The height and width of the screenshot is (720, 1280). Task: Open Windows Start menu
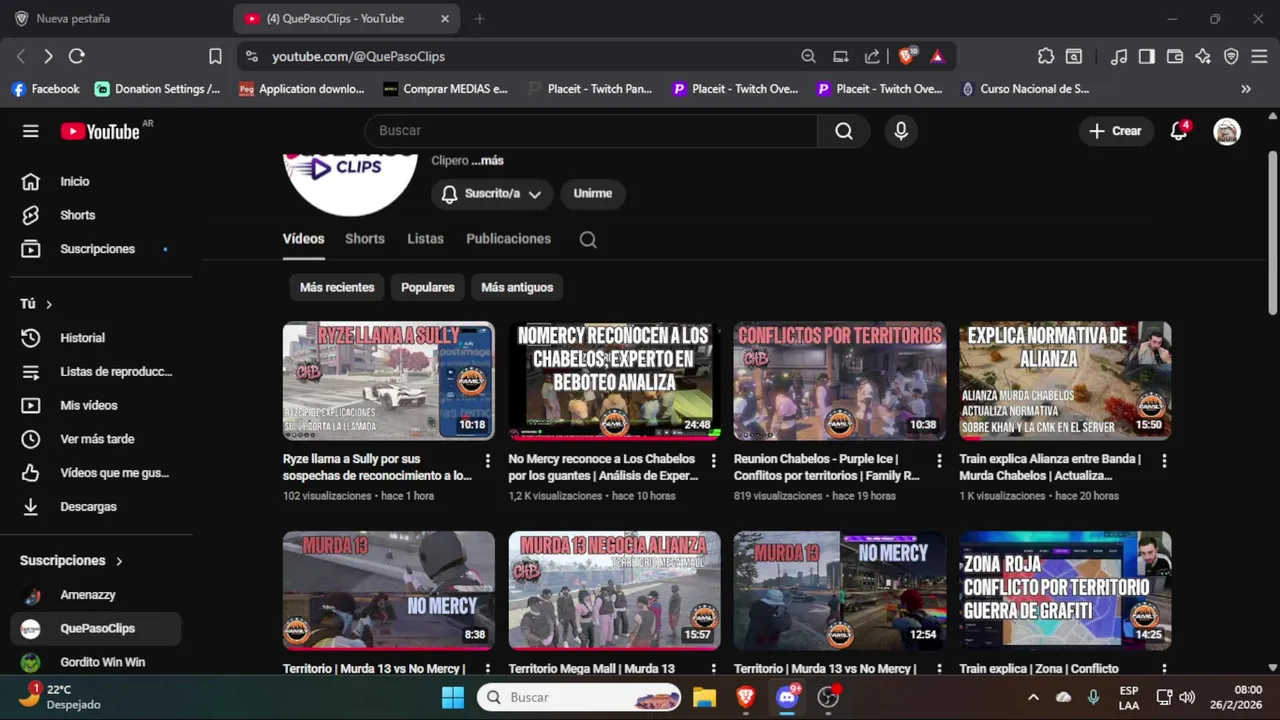coord(453,697)
